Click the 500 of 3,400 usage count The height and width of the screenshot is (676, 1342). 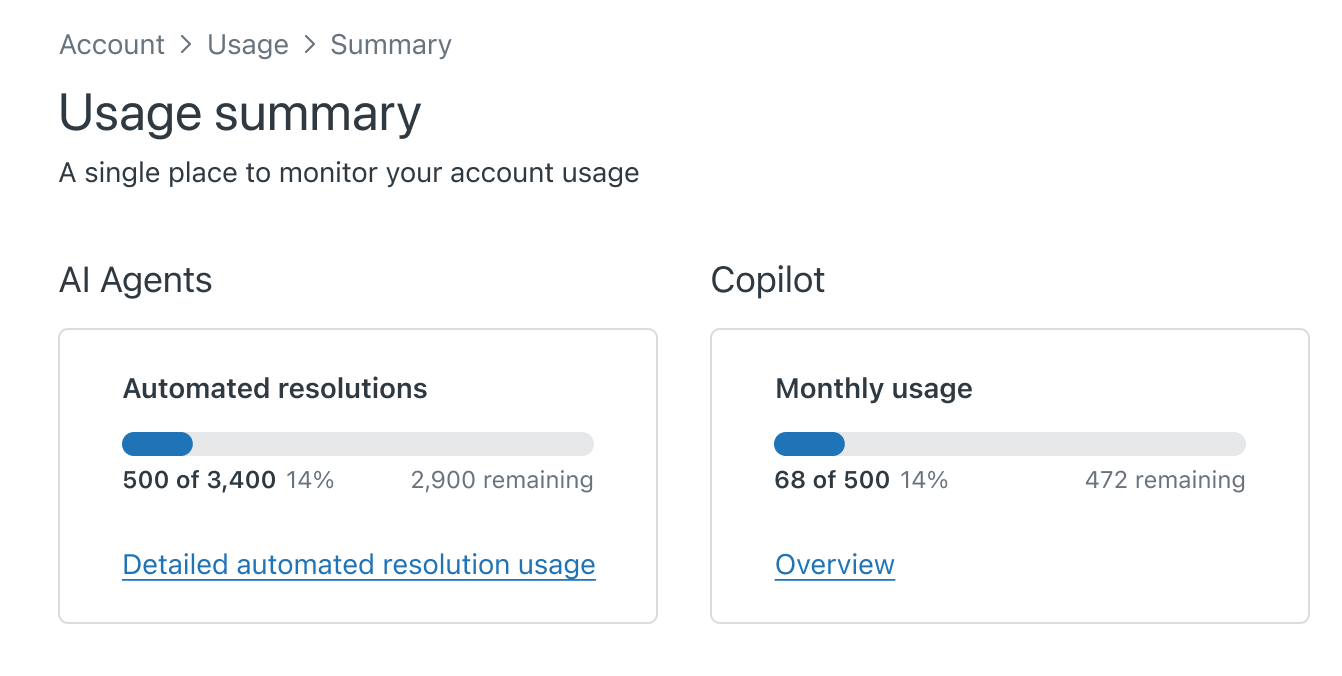(199, 481)
